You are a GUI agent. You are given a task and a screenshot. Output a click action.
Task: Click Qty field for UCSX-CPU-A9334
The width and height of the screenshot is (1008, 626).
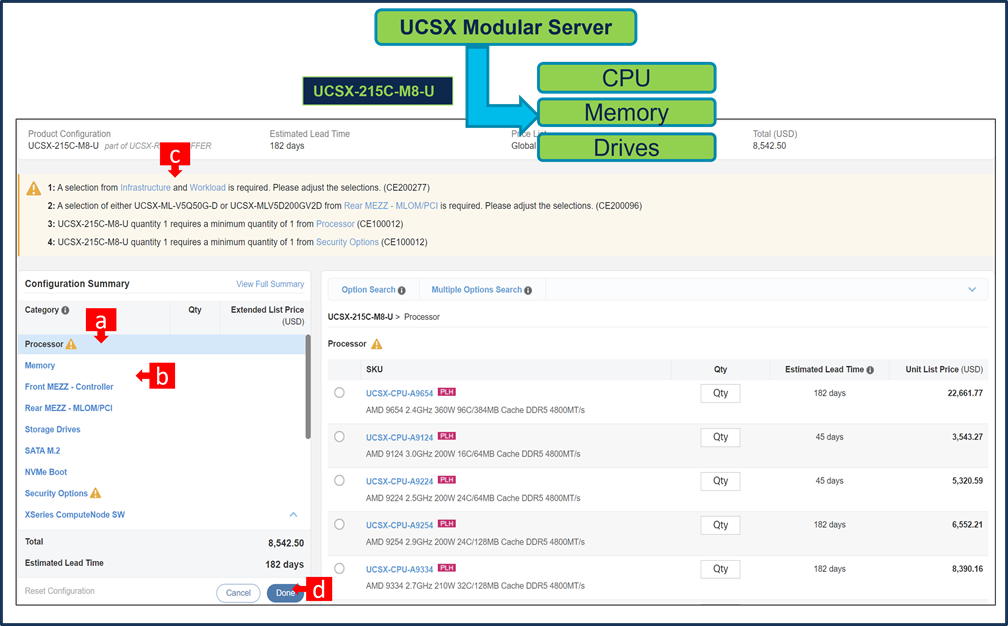click(x=720, y=569)
